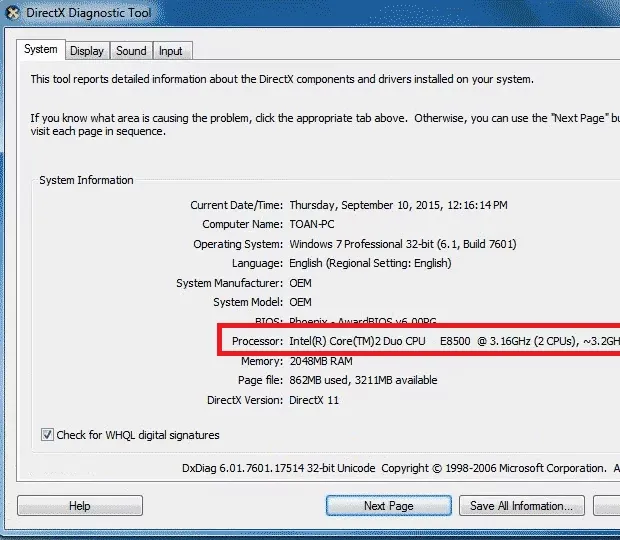This screenshot has width=620, height=540.
Task: Click Save All Information button
Action: point(521,506)
